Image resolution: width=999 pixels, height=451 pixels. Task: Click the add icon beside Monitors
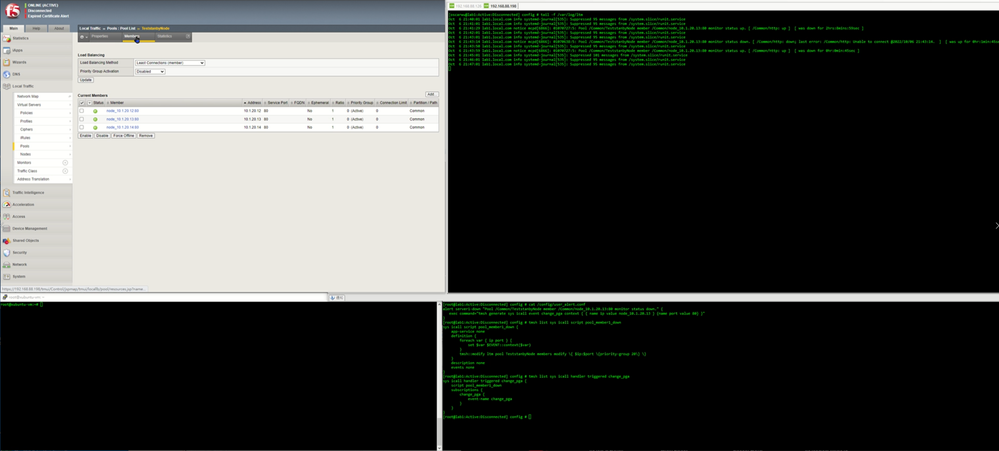tap(65, 162)
